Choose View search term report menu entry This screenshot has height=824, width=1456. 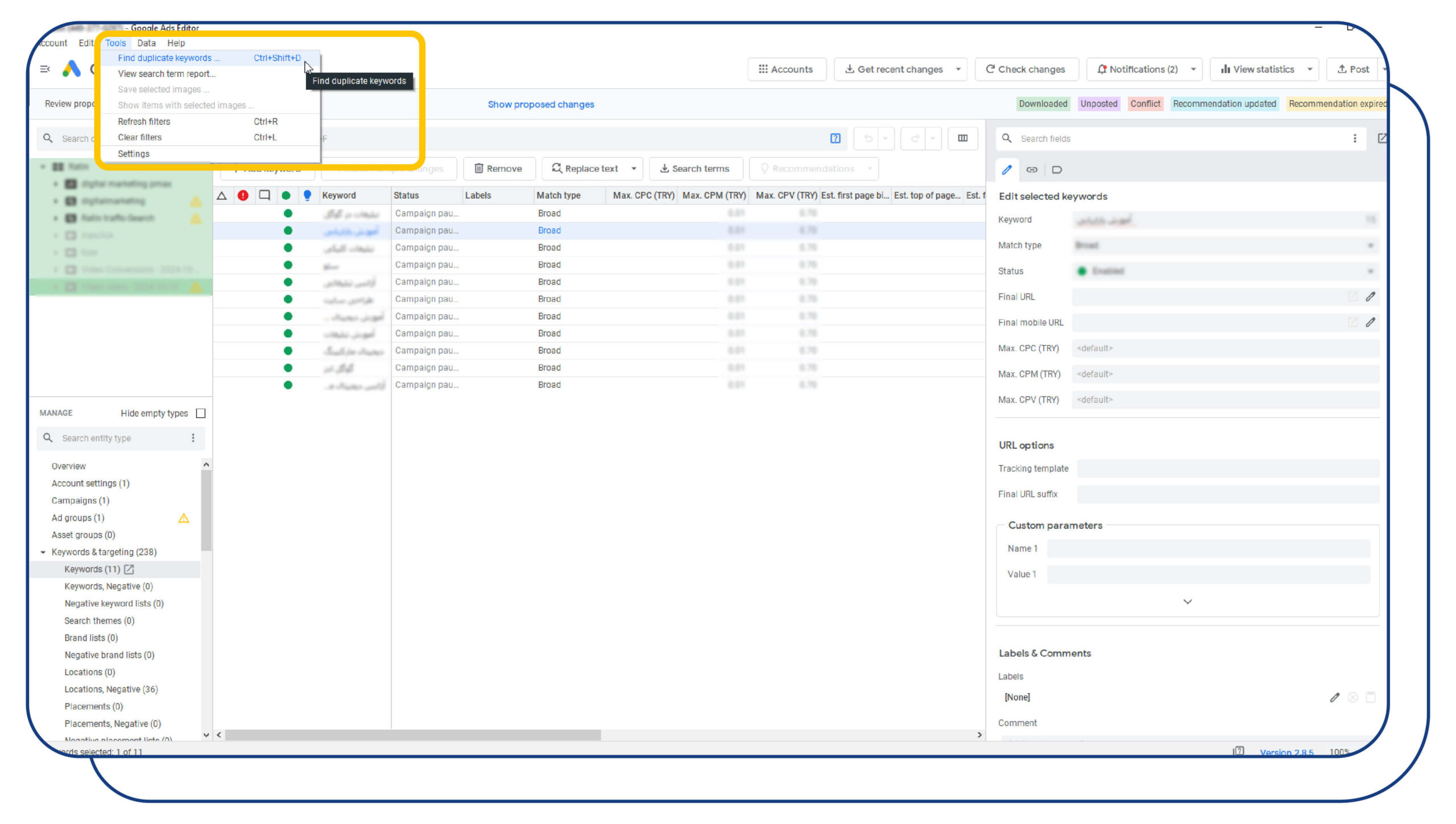point(210,74)
